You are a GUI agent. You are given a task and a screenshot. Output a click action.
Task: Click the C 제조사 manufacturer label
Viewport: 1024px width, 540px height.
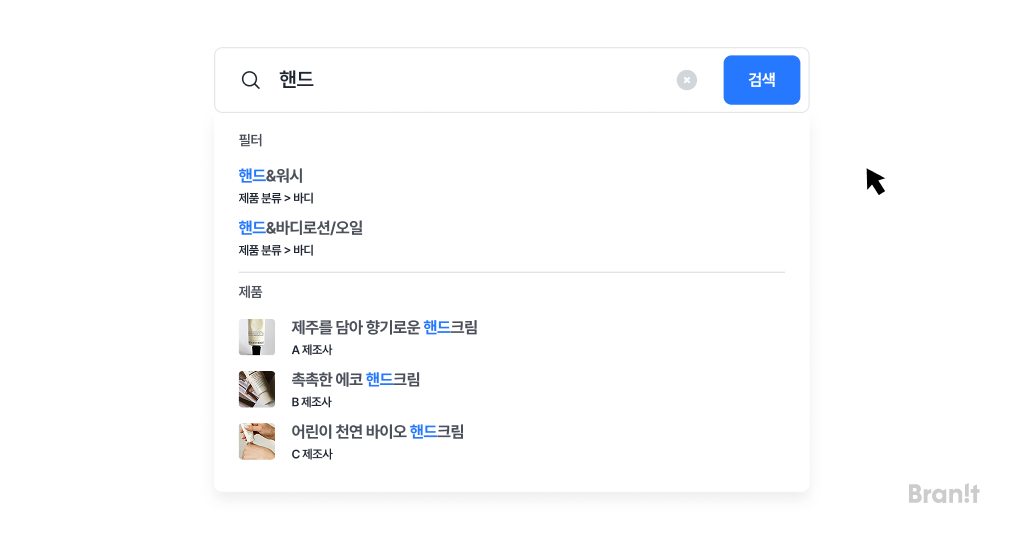click(x=312, y=454)
